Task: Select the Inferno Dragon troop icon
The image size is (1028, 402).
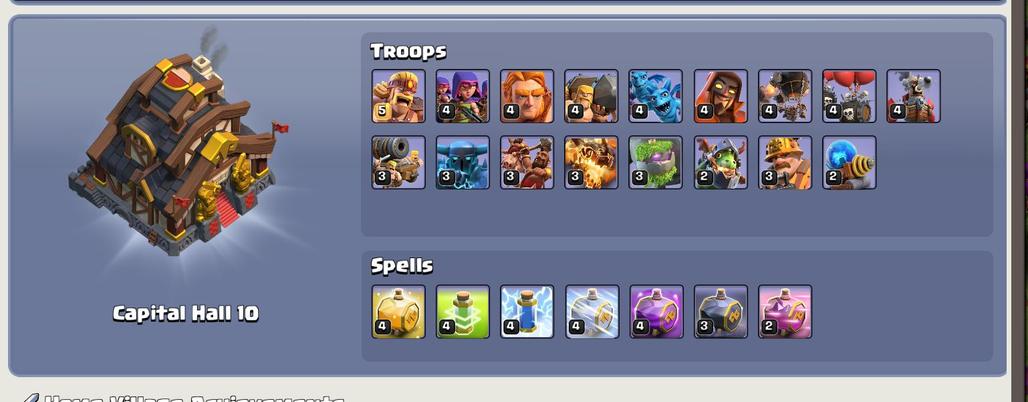Action: tap(591, 163)
